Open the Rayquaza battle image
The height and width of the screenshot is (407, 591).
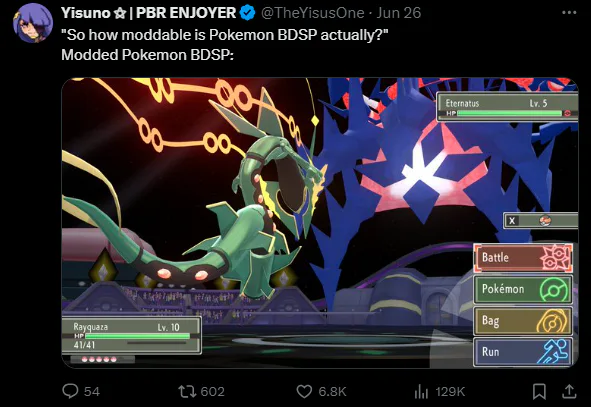(320, 223)
